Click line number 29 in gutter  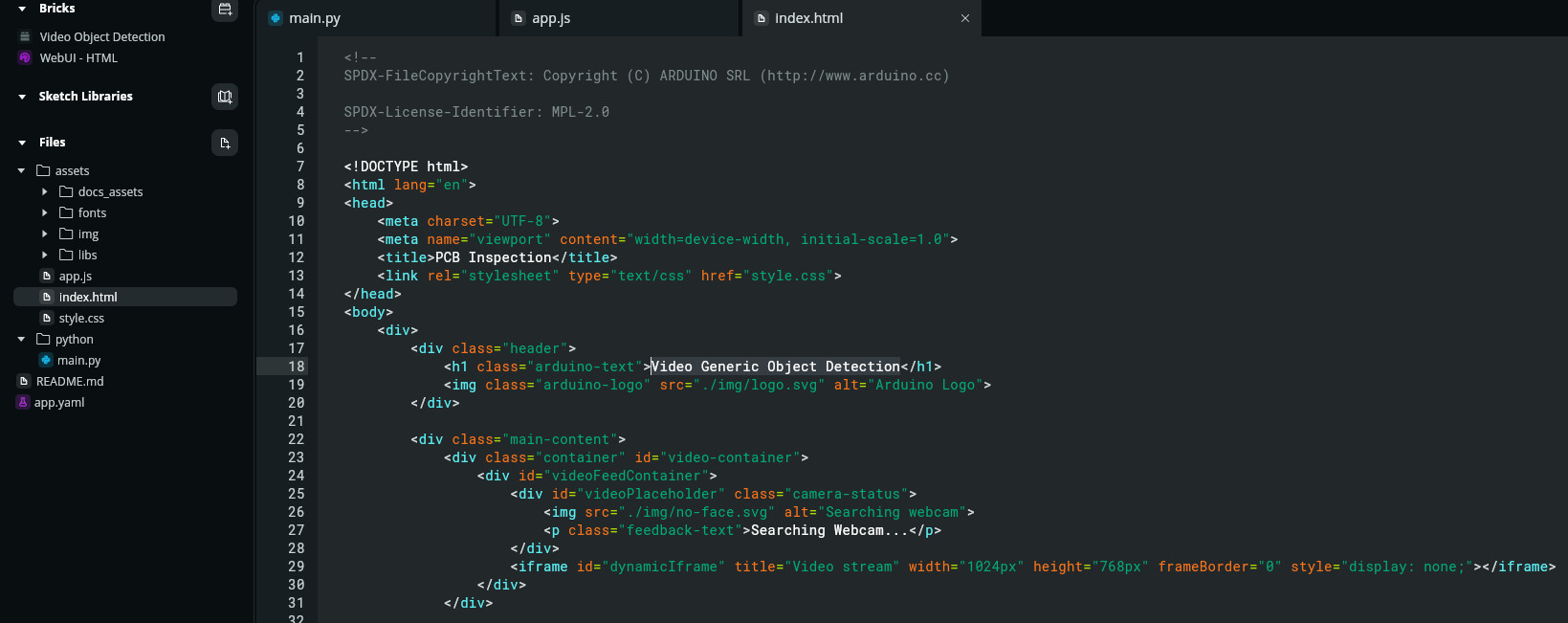[297, 567]
